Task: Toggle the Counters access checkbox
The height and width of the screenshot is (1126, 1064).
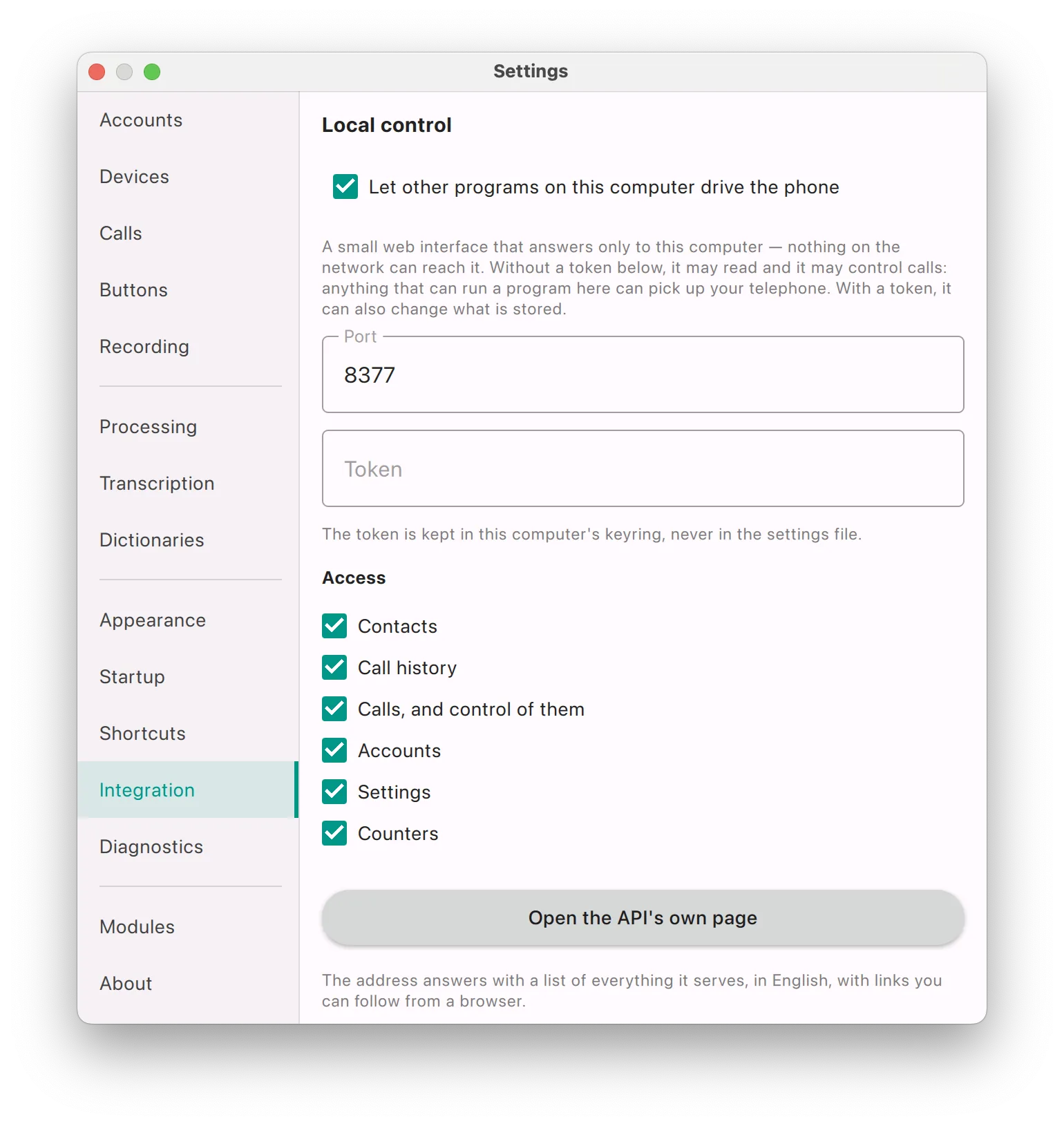Action: [x=334, y=833]
